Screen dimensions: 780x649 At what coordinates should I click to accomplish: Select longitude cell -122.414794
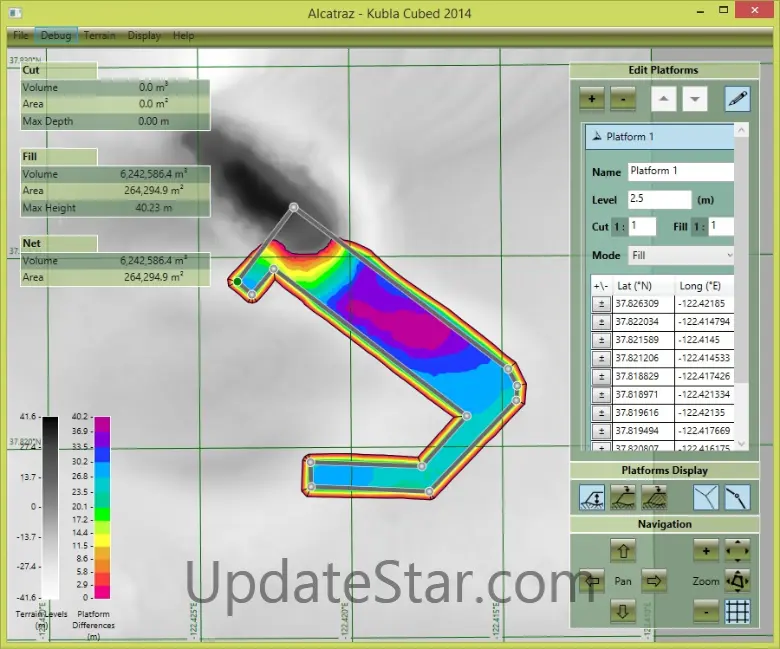coord(704,322)
